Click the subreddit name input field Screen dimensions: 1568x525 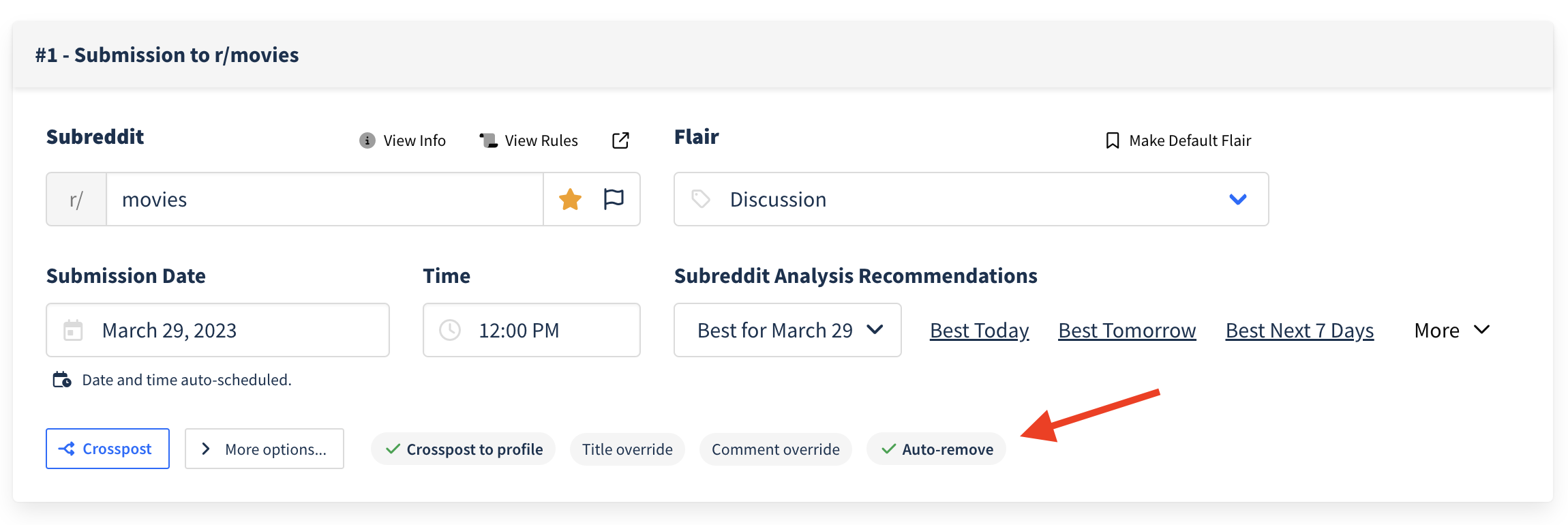pos(325,199)
